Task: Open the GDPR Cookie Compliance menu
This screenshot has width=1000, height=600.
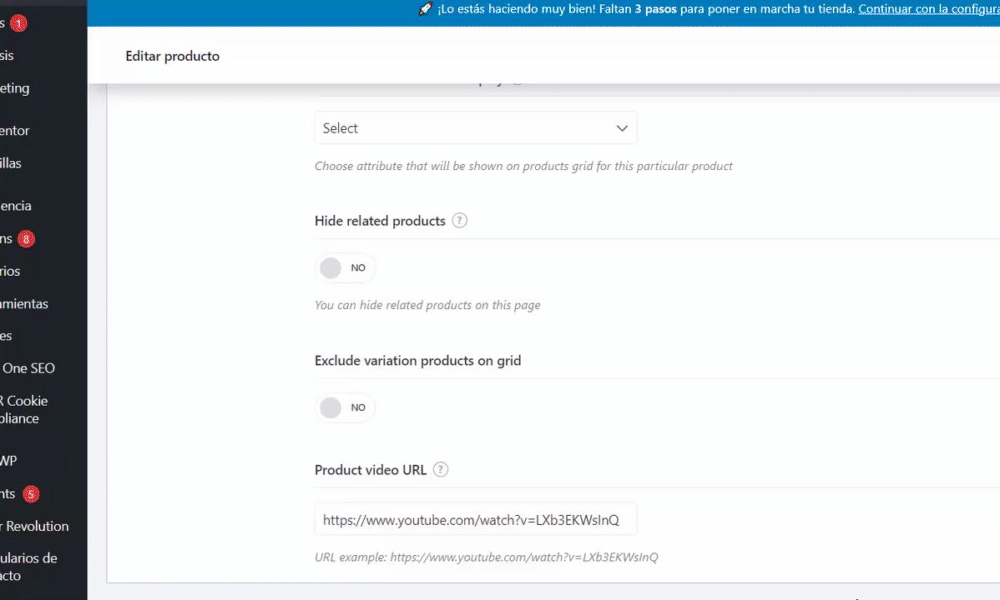Action: [x=24, y=410]
